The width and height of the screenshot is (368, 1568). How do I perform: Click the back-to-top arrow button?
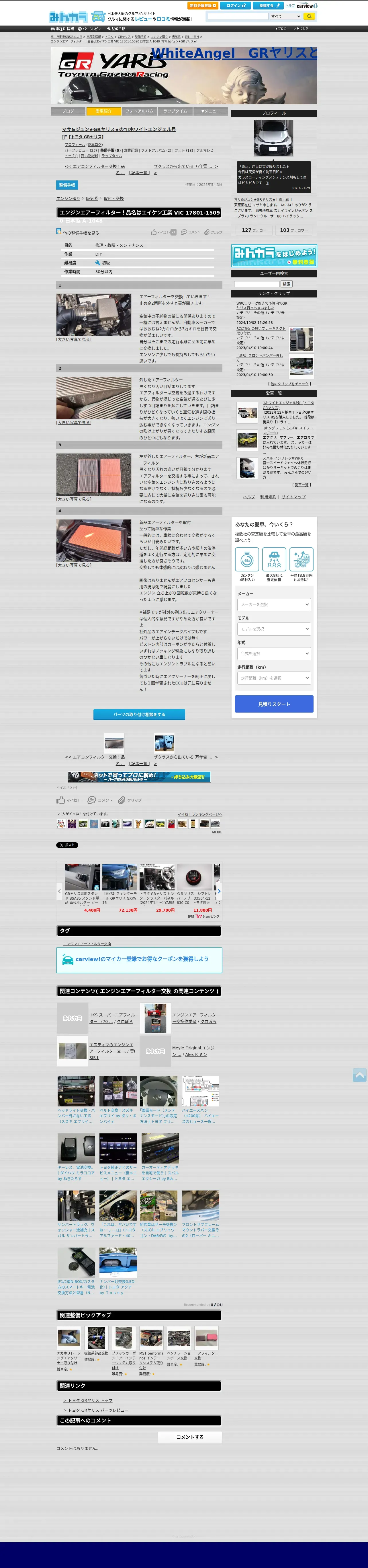360,1075
